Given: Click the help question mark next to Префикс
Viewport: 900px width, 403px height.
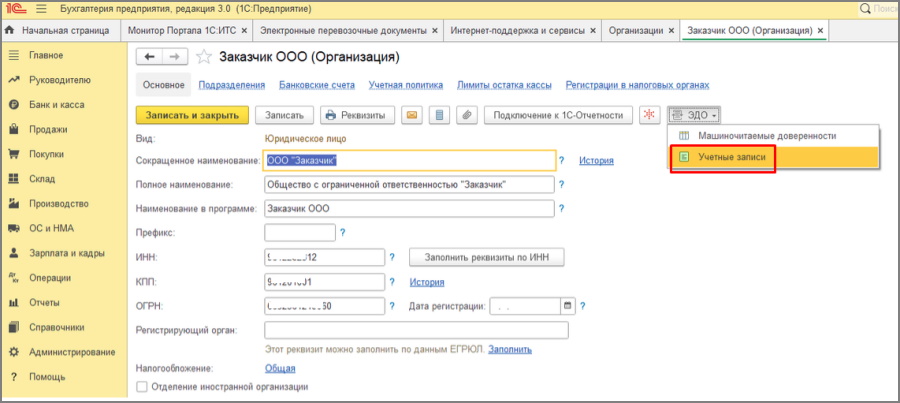Looking at the screenshot, I should click(x=343, y=233).
